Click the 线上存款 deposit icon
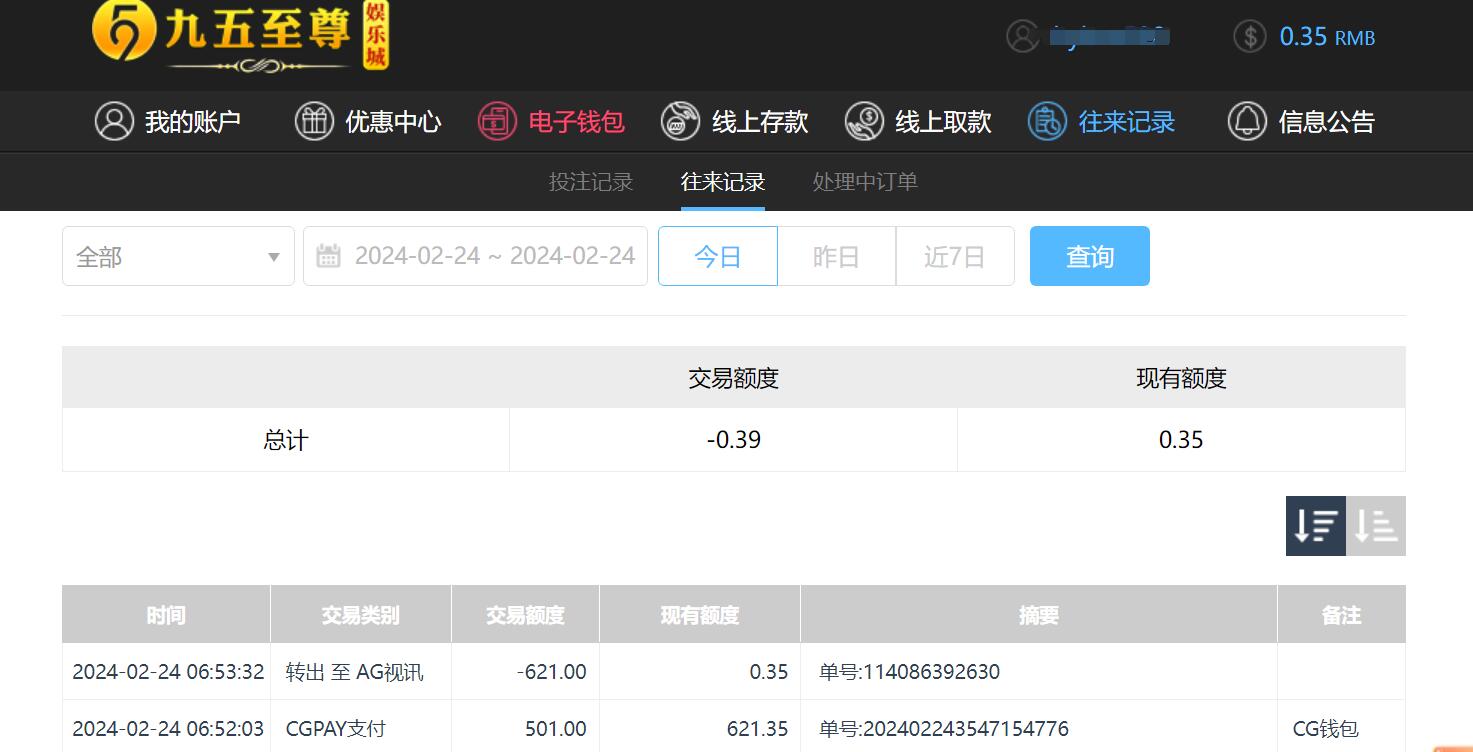The image size is (1473, 752). click(x=680, y=122)
